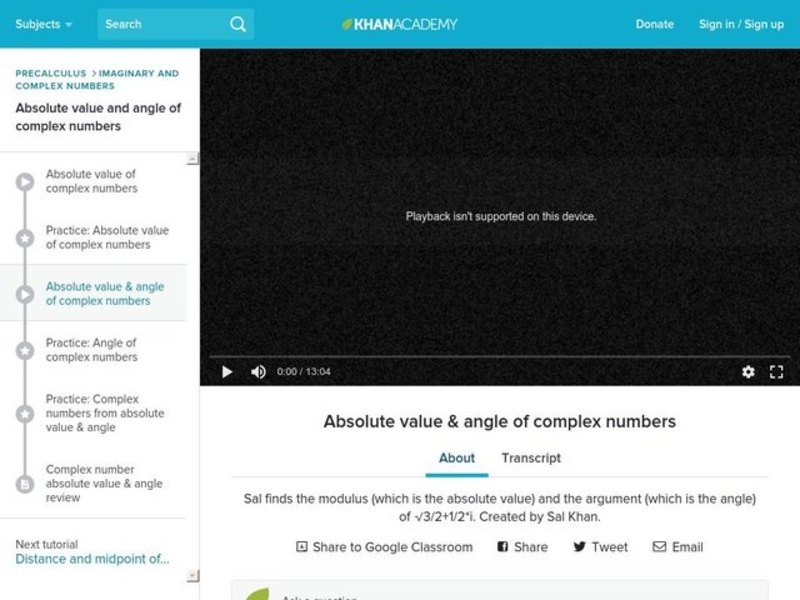Click the Khan Academy logo
The width and height of the screenshot is (800, 600).
(400, 23)
